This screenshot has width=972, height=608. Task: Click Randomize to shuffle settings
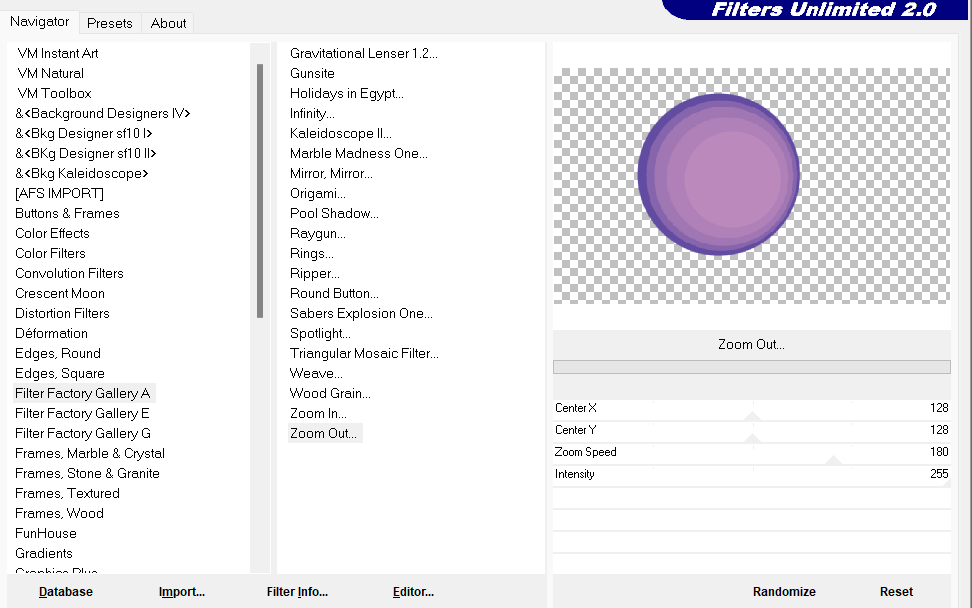[784, 592]
